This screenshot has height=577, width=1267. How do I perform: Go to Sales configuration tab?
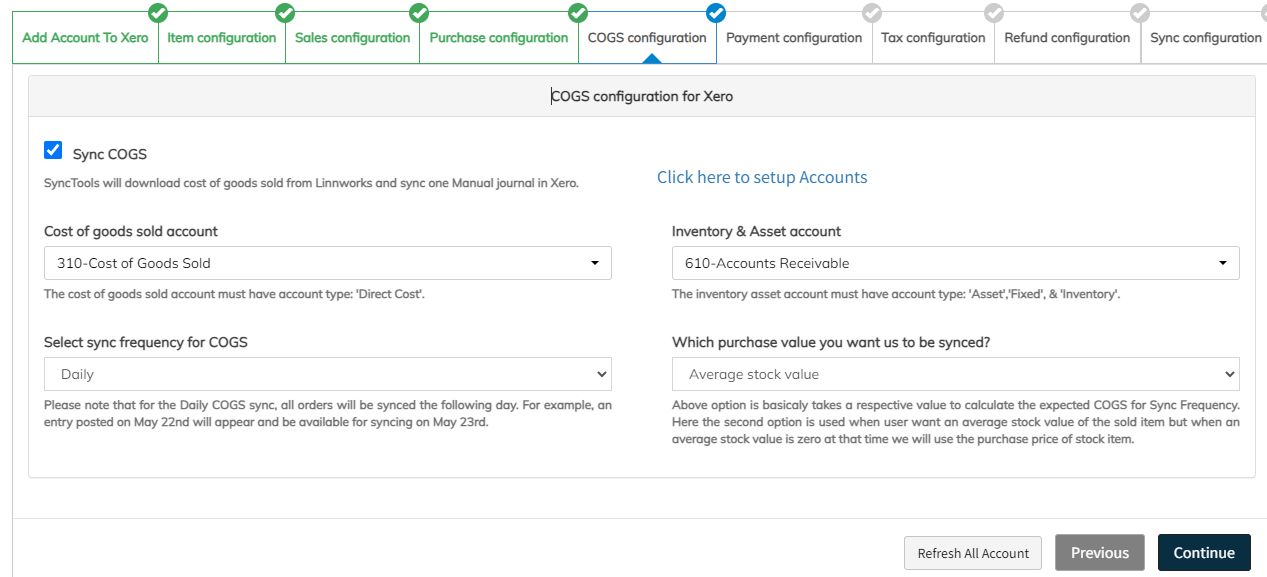click(x=352, y=38)
